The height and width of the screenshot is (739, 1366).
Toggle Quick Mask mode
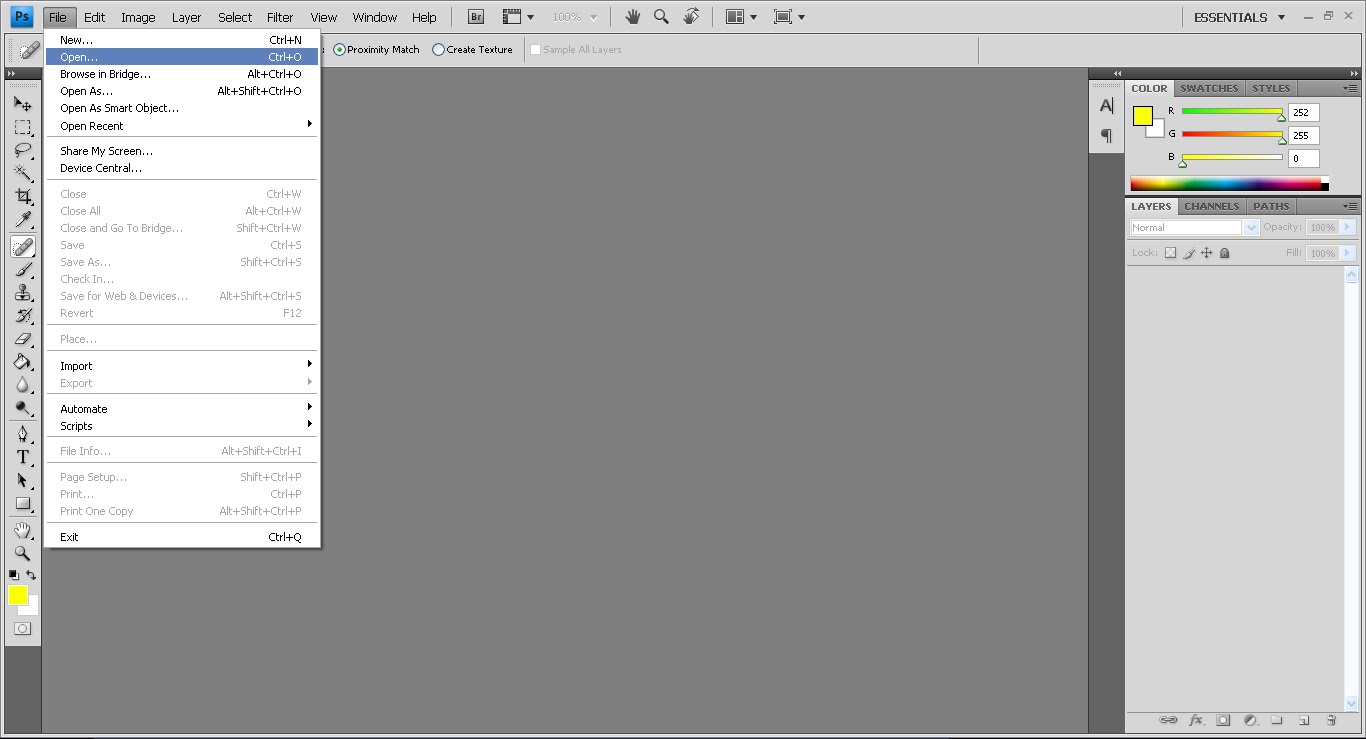[22, 628]
